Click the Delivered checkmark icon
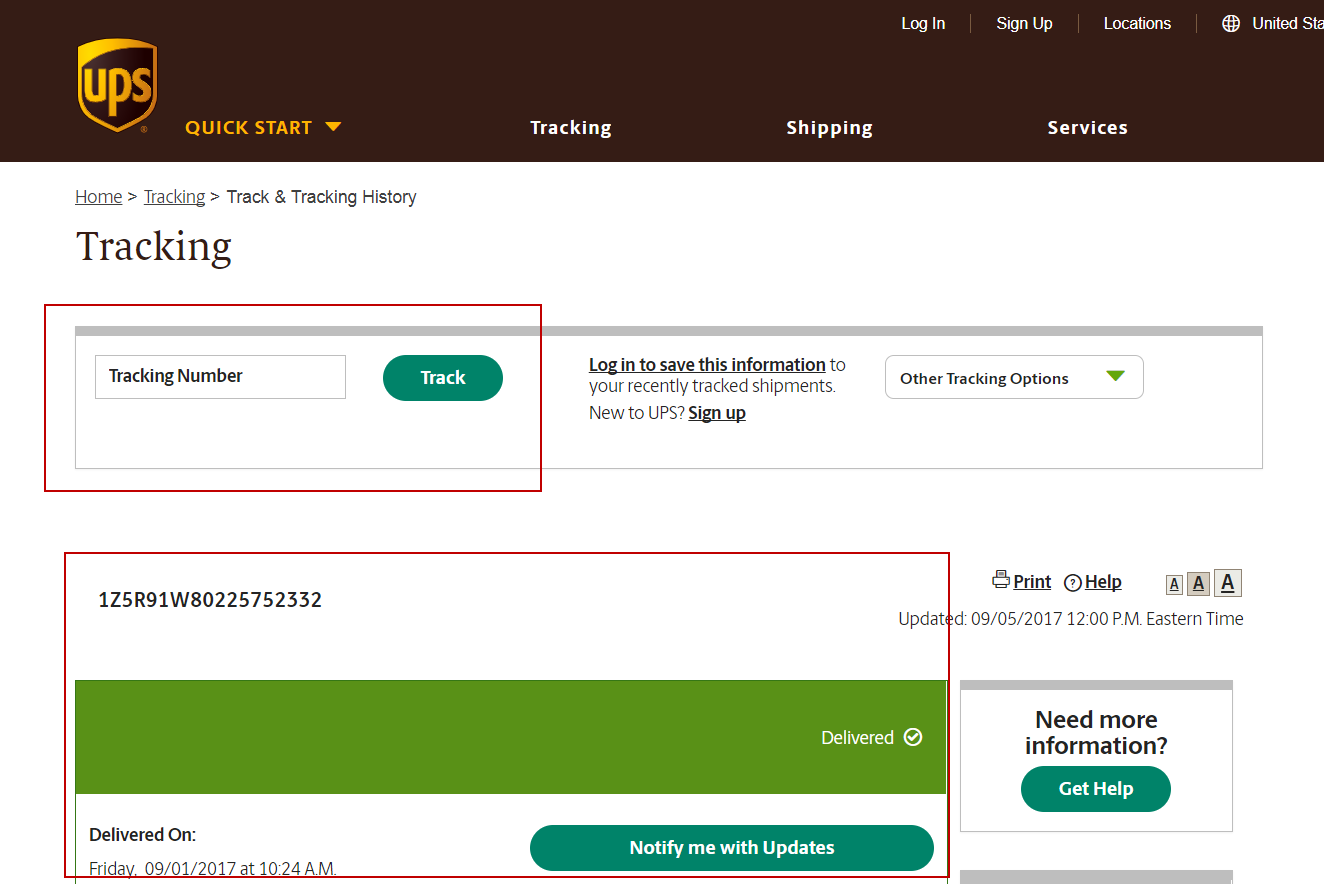 [913, 737]
